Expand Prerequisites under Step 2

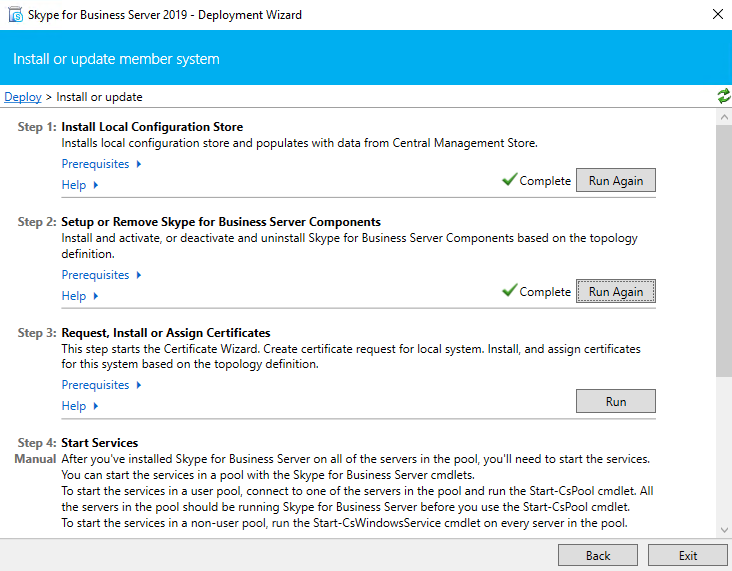(x=101, y=275)
